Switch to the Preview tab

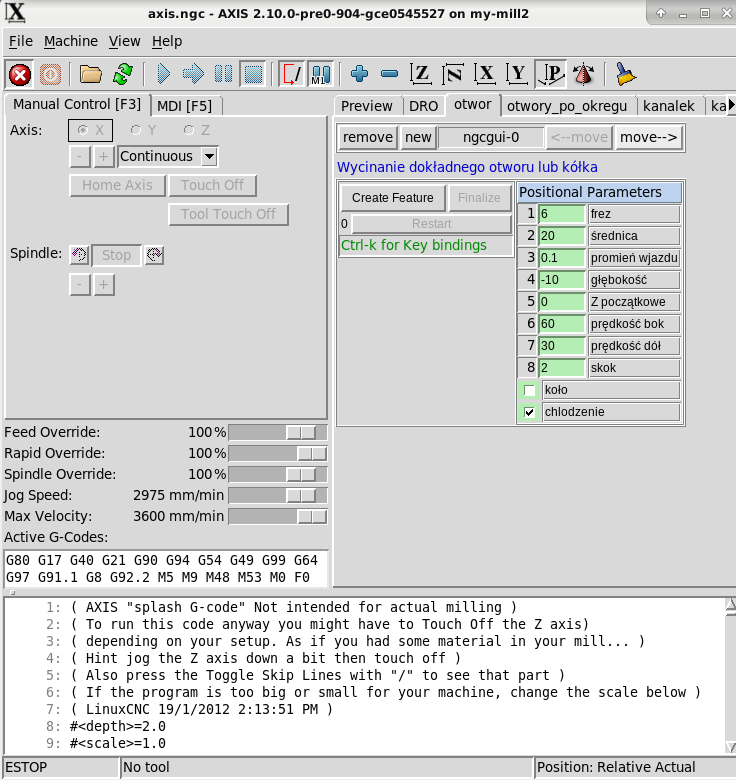(367, 106)
